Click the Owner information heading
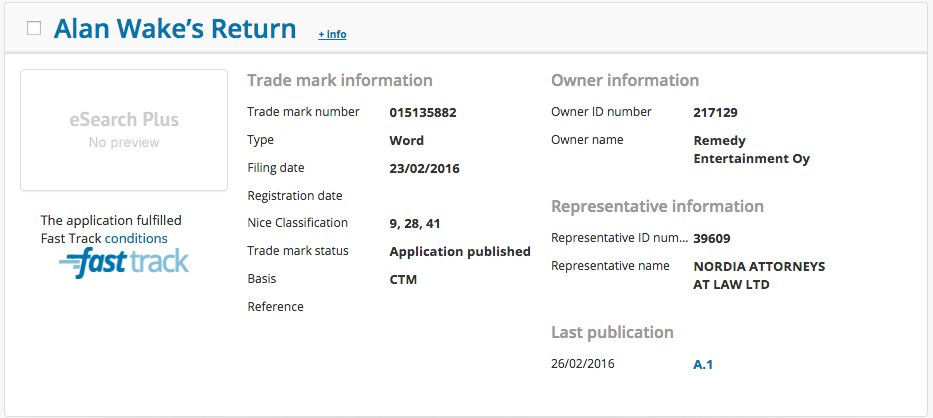Image resolution: width=933 pixels, height=418 pixels. [625, 80]
